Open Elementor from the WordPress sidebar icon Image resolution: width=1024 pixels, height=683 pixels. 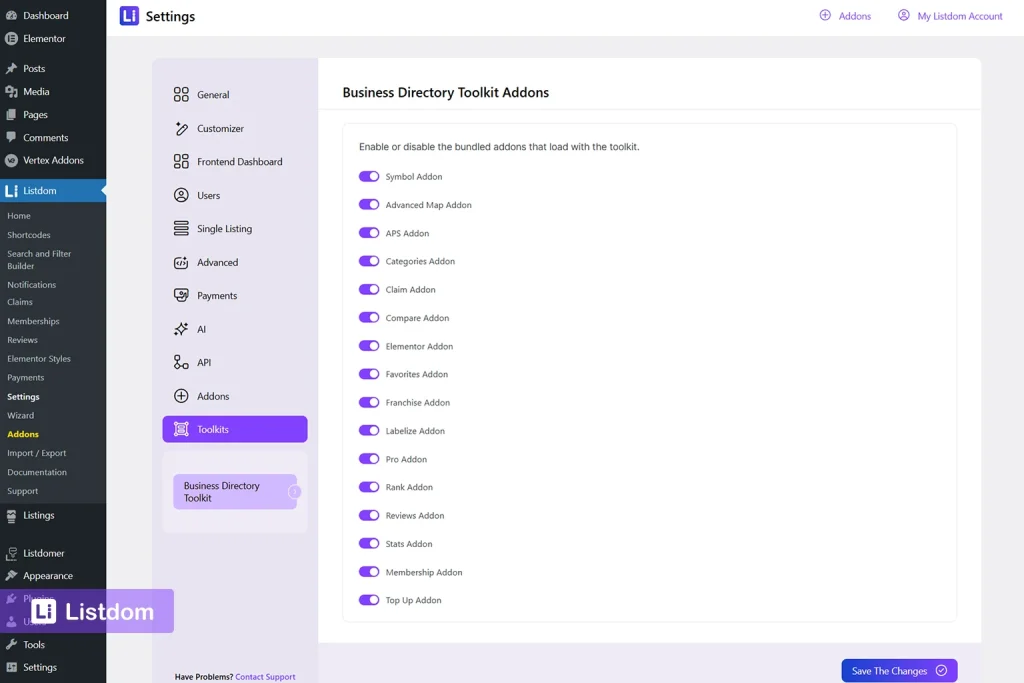12,39
